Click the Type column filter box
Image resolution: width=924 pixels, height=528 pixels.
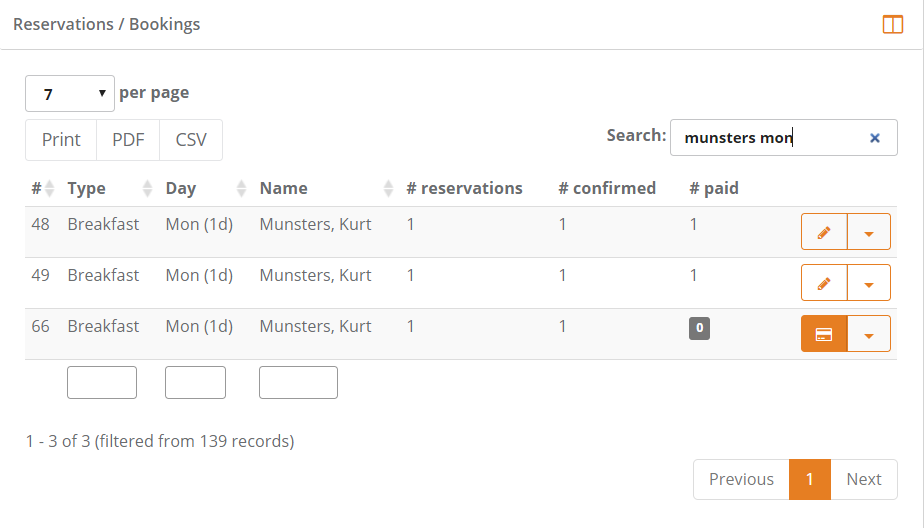102,382
